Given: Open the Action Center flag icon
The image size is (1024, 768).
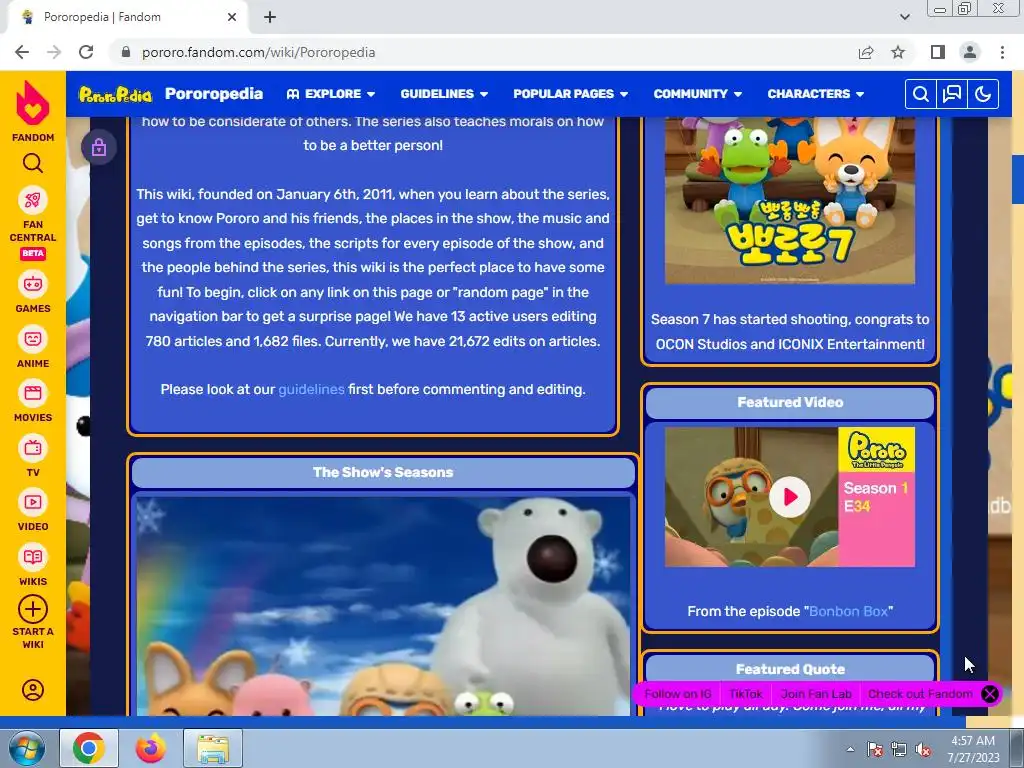Looking at the screenshot, I should [x=875, y=749].
